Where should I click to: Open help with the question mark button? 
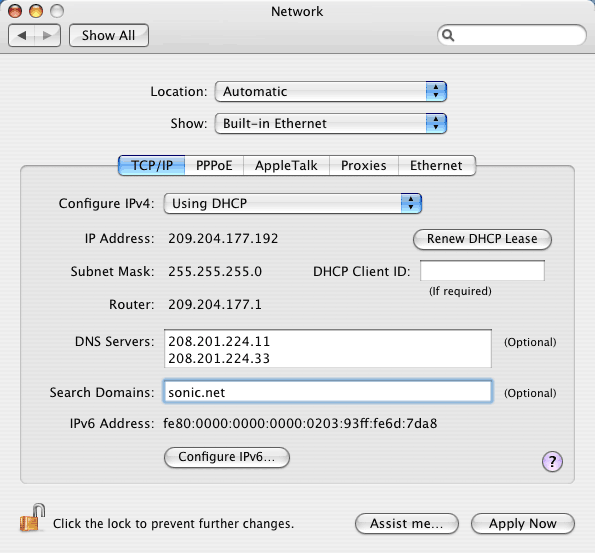click(552, 462)
